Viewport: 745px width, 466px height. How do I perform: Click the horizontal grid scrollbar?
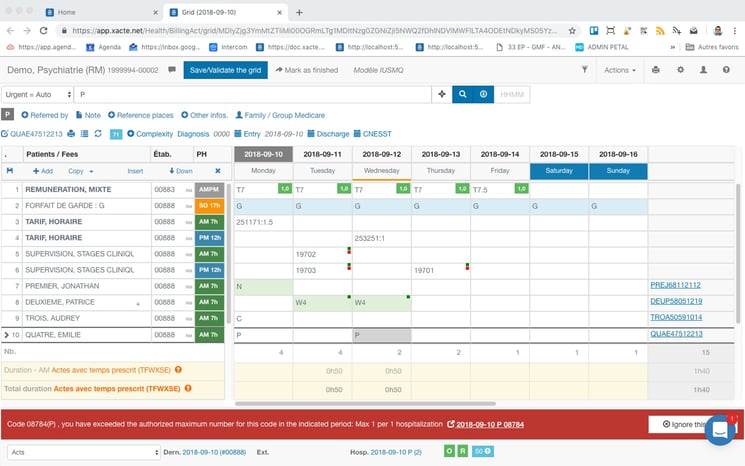[x=365, y=404]
